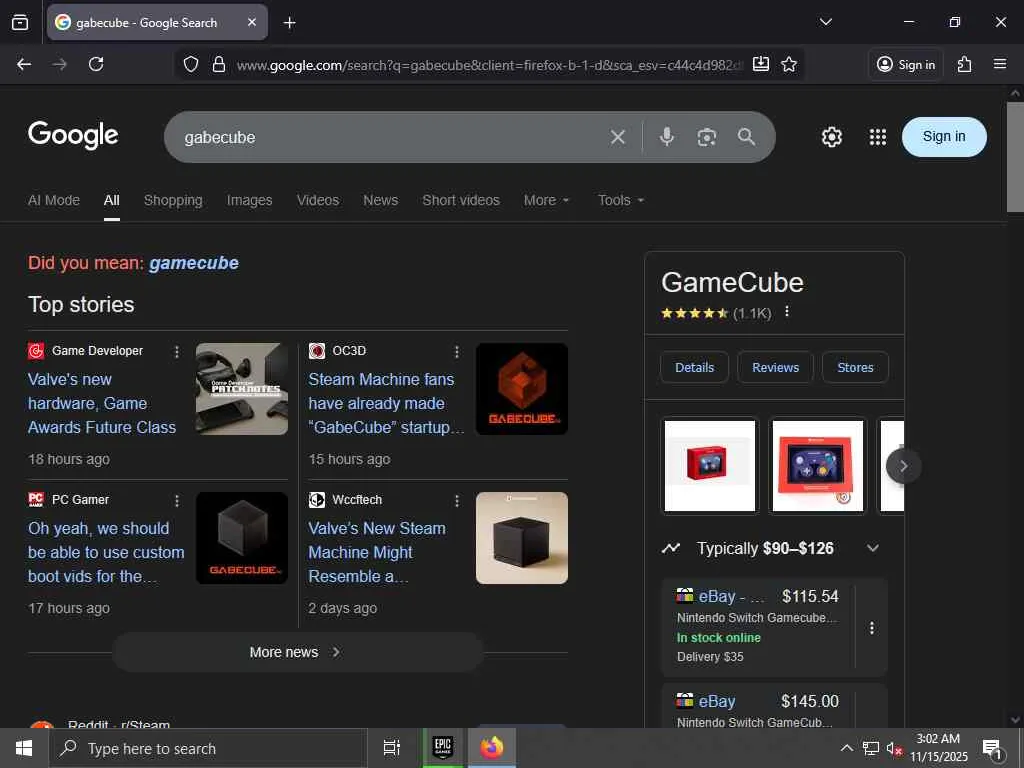Open the Firefox hamburger menu
This screenshot has width=1024, height=768.
tap(1000, 64)
